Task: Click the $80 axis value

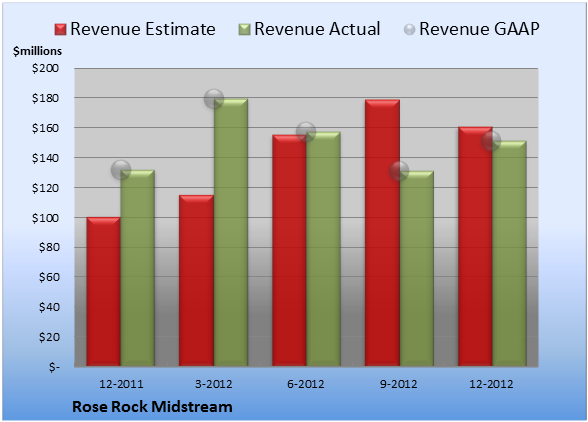Action: click(49, 248)
